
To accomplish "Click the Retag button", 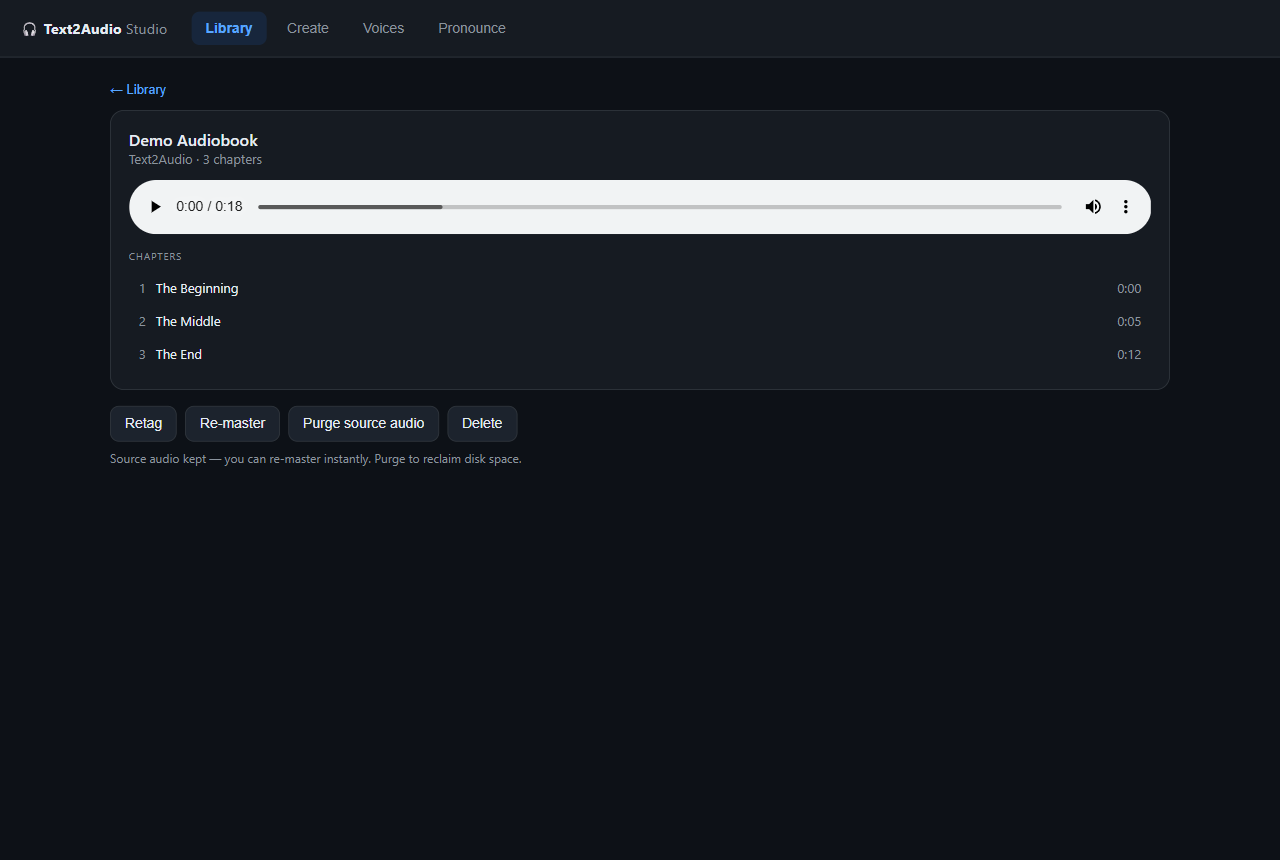I will pyautogui.click(x=143, y=424).
